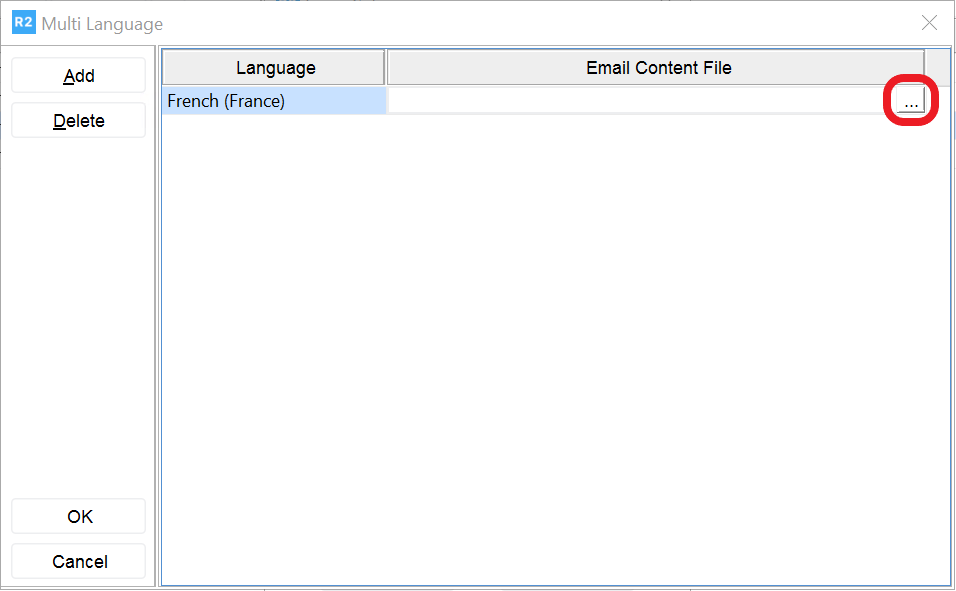Click the R2 application icon in the title bar
The height and width of the screenshot is (591, 956).
[x=22, y=22]
